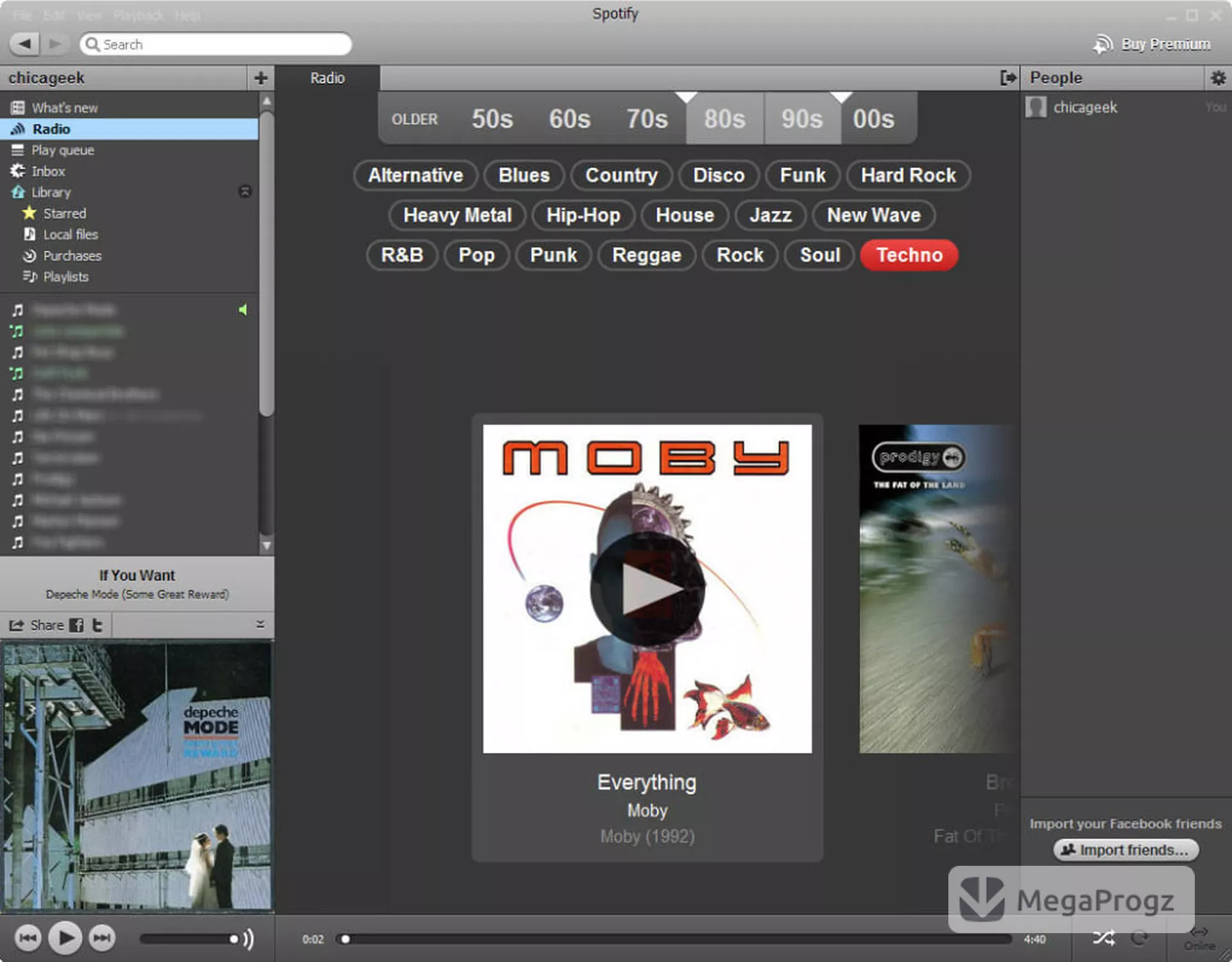This screenshot has height=962, width=1232.
Task: Toggle shuffle mode
Action: tap(1104, 938)
